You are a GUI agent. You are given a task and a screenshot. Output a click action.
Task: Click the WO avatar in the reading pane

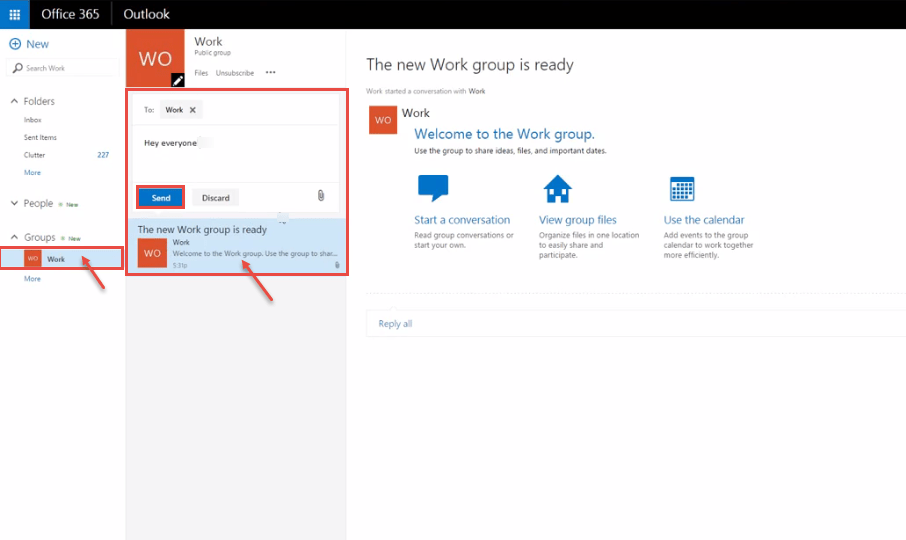tap(383, 120)
